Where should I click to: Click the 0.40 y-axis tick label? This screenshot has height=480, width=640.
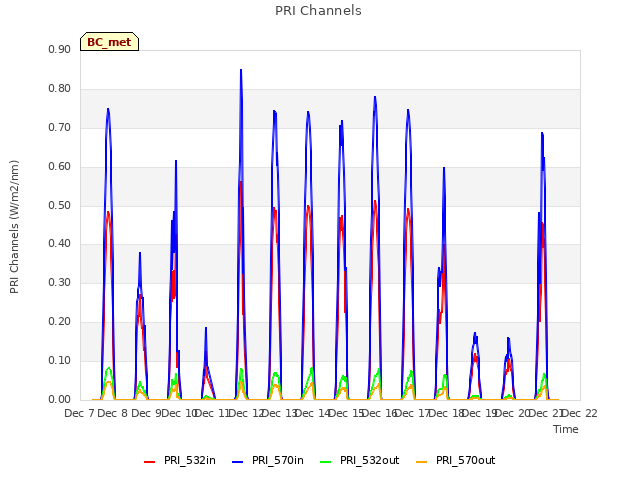point(60,244)
